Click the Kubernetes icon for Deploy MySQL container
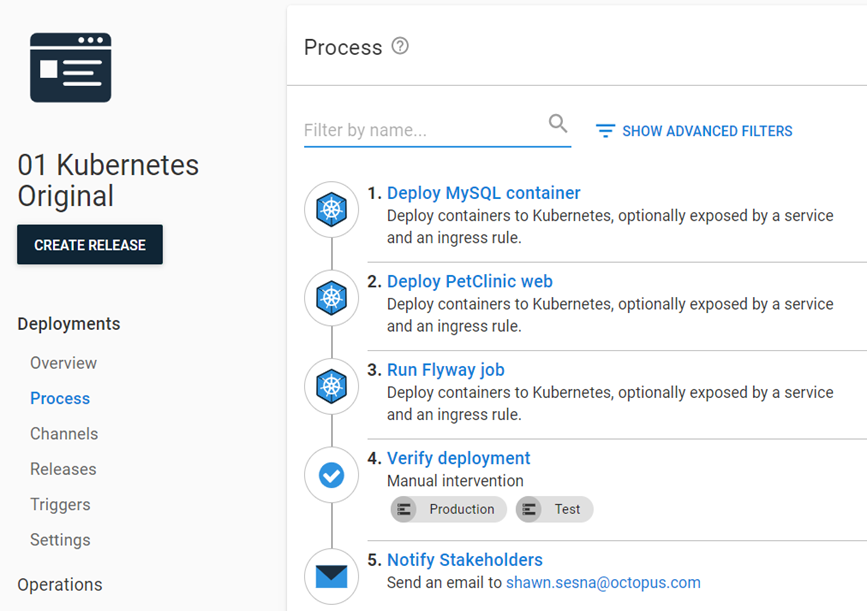 click(x=331, y=209)
